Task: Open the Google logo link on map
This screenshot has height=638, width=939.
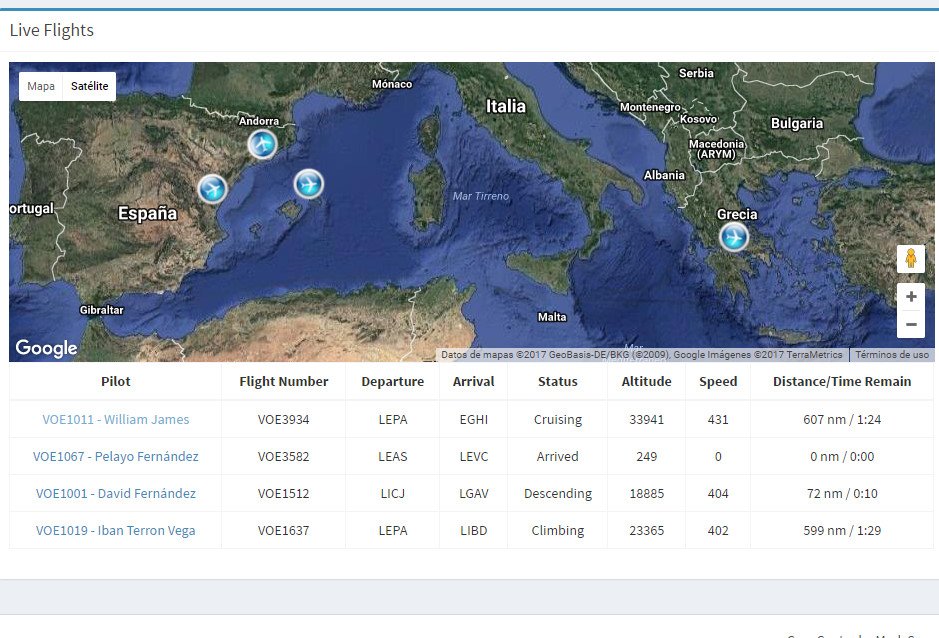Action: [46, 347]
